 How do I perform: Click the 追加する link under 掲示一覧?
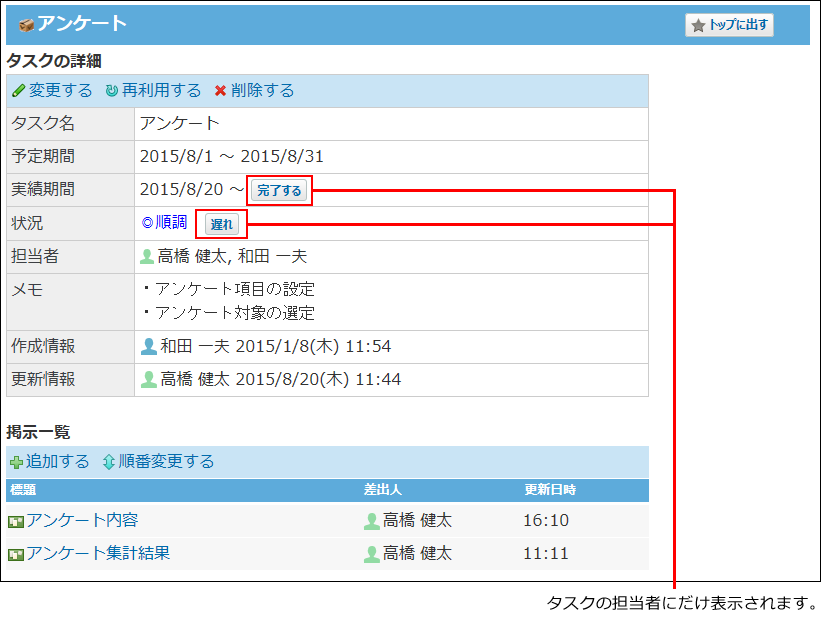point(58,462)
